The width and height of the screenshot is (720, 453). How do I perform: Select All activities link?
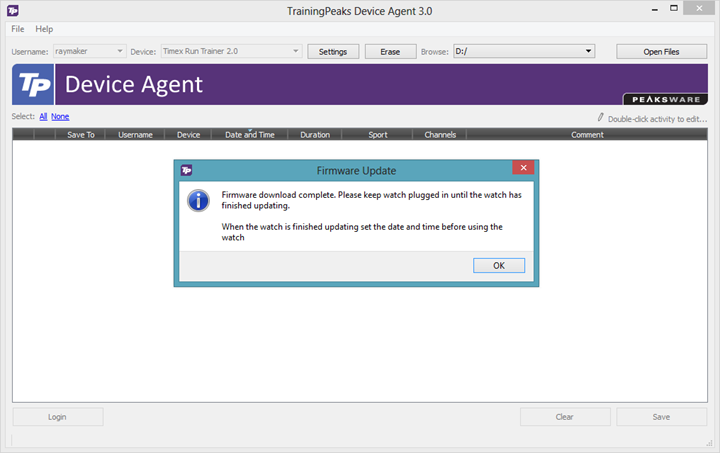tap(43, 117)
